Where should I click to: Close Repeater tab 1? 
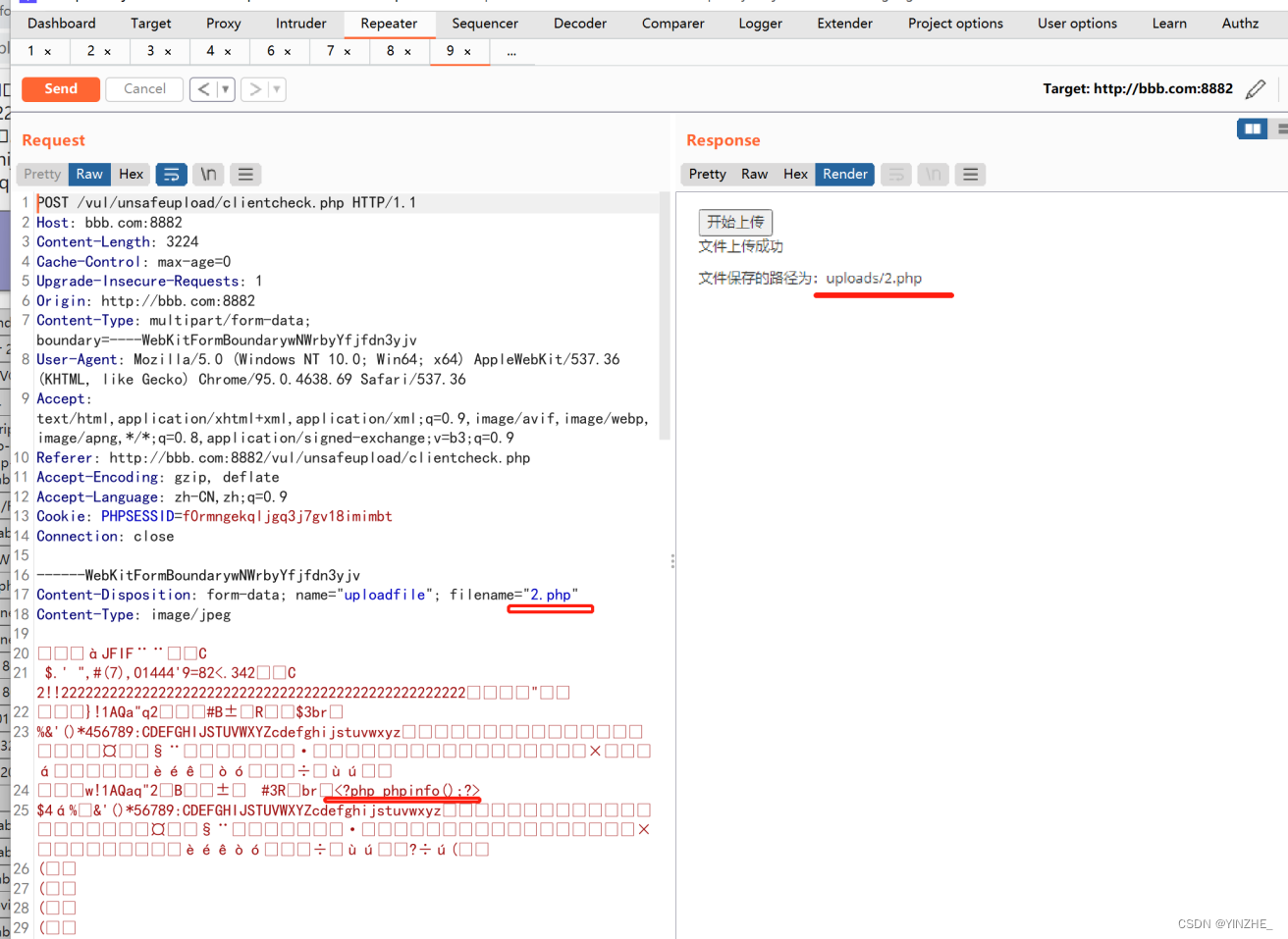click(x=47, y=52)
